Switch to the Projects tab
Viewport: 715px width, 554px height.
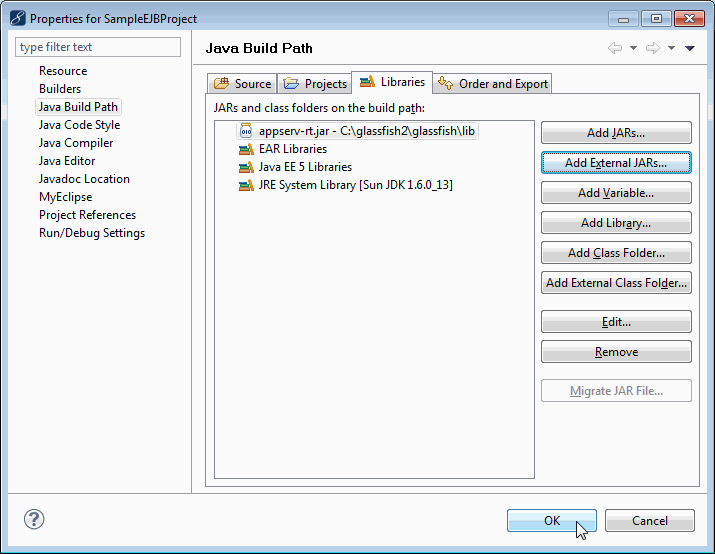315,84
